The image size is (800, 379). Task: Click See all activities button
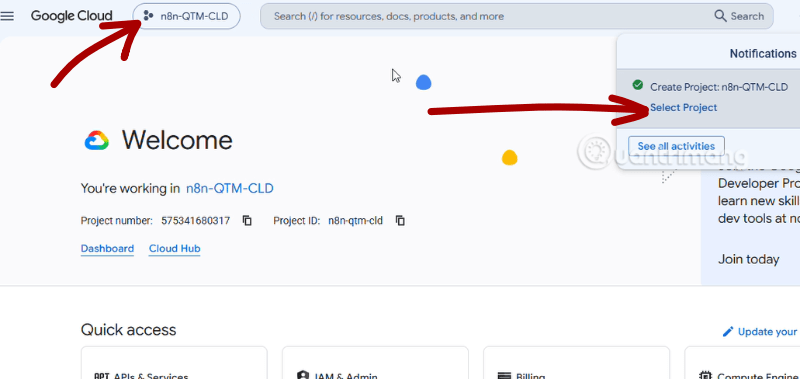click(676, 146)
